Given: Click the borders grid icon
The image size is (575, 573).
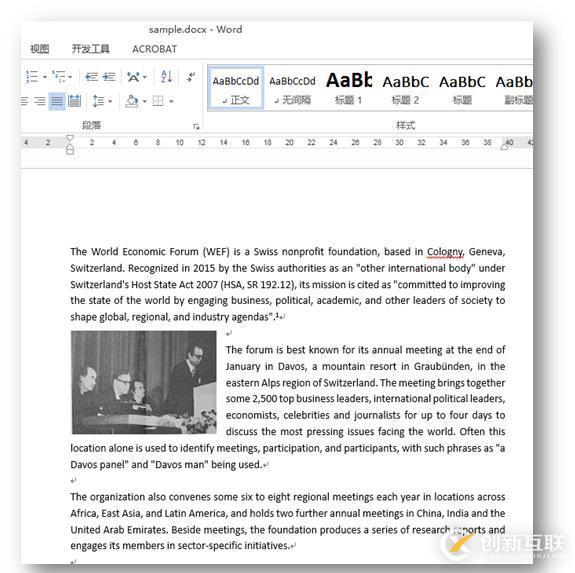Looking at the screenshot, I should click(x=158, y=101).
